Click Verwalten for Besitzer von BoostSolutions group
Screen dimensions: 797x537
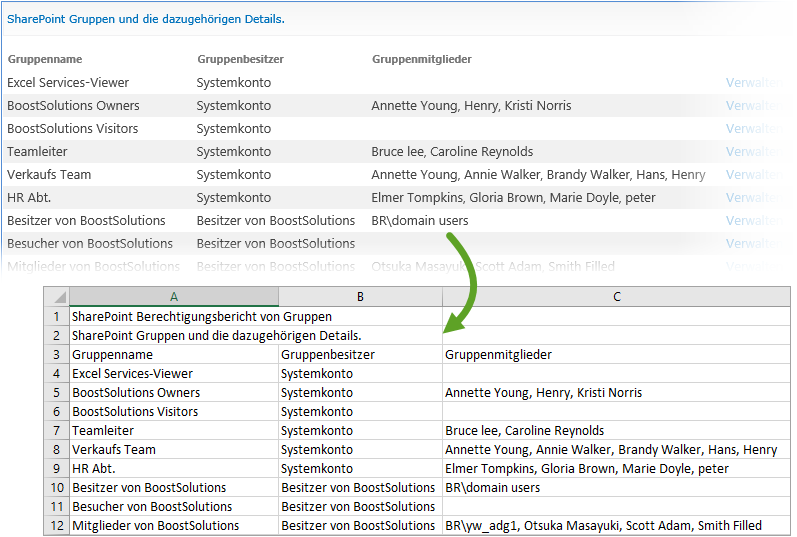(x=753, y=220)
